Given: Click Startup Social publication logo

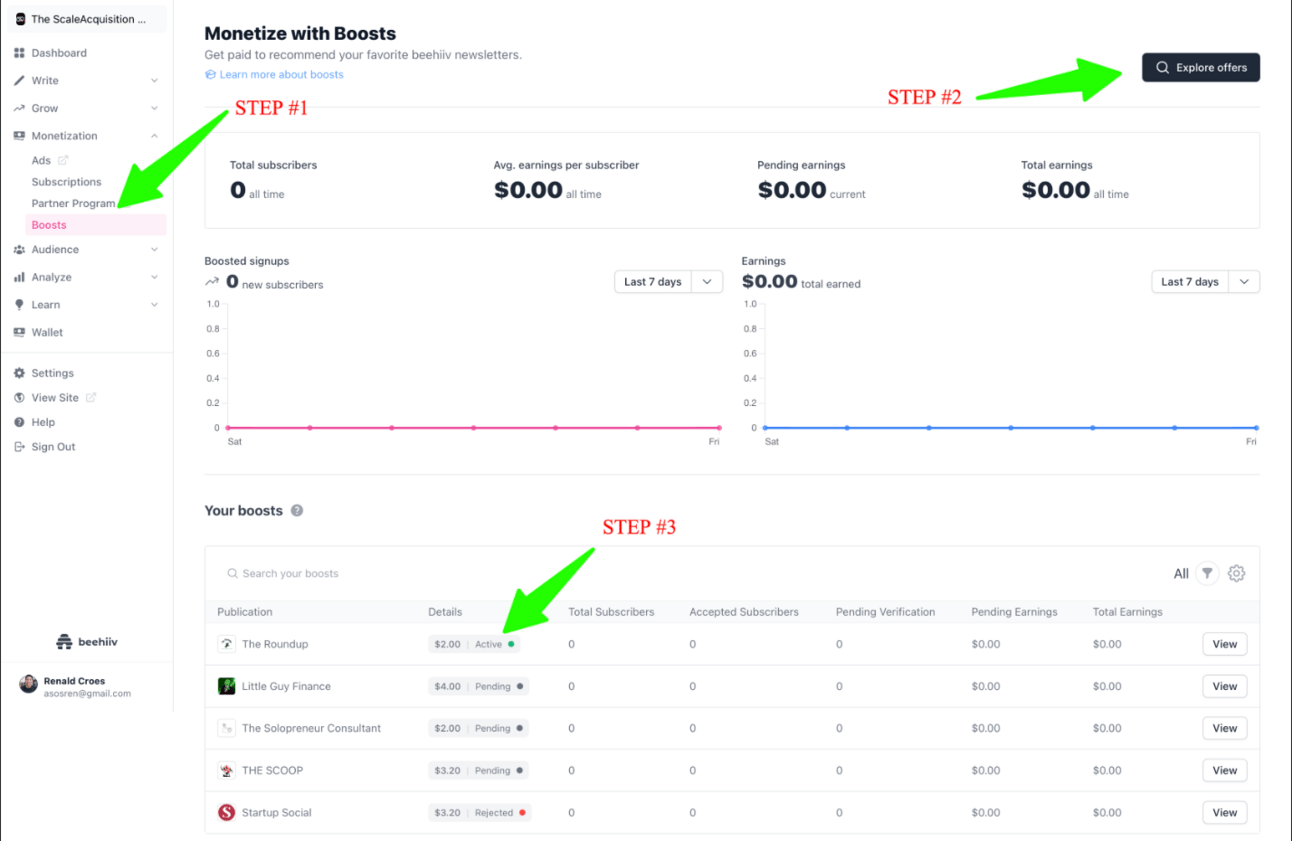Looking at the screenshot, I should 226,812.
